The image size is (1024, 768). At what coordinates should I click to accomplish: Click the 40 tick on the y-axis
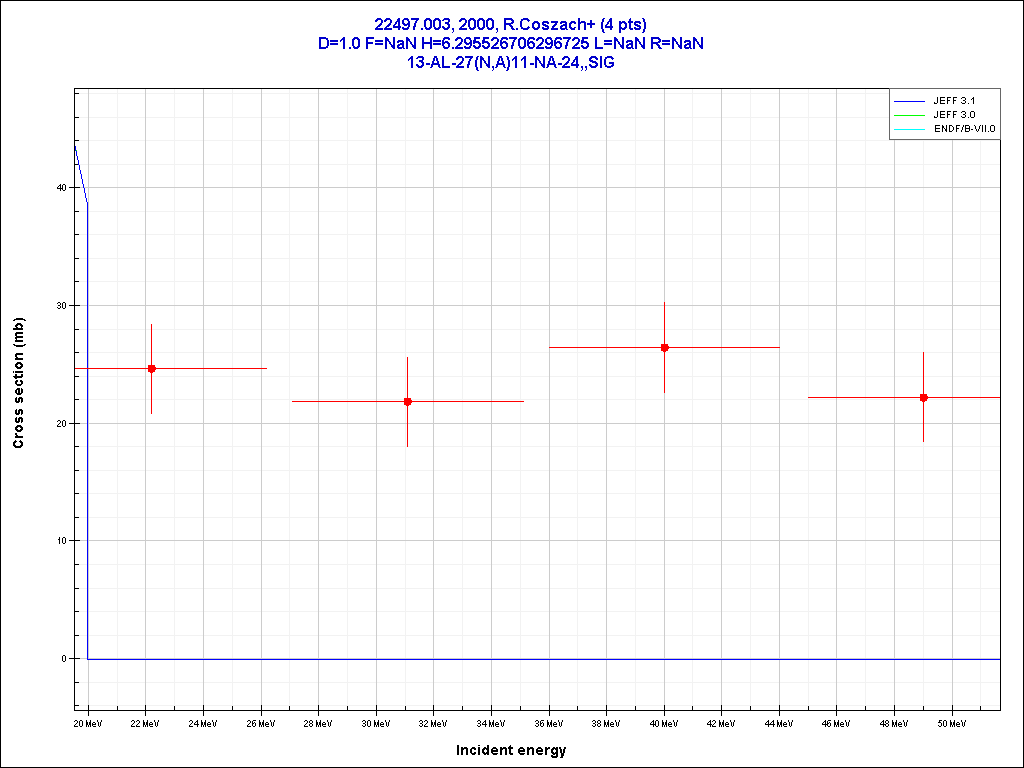61,188
